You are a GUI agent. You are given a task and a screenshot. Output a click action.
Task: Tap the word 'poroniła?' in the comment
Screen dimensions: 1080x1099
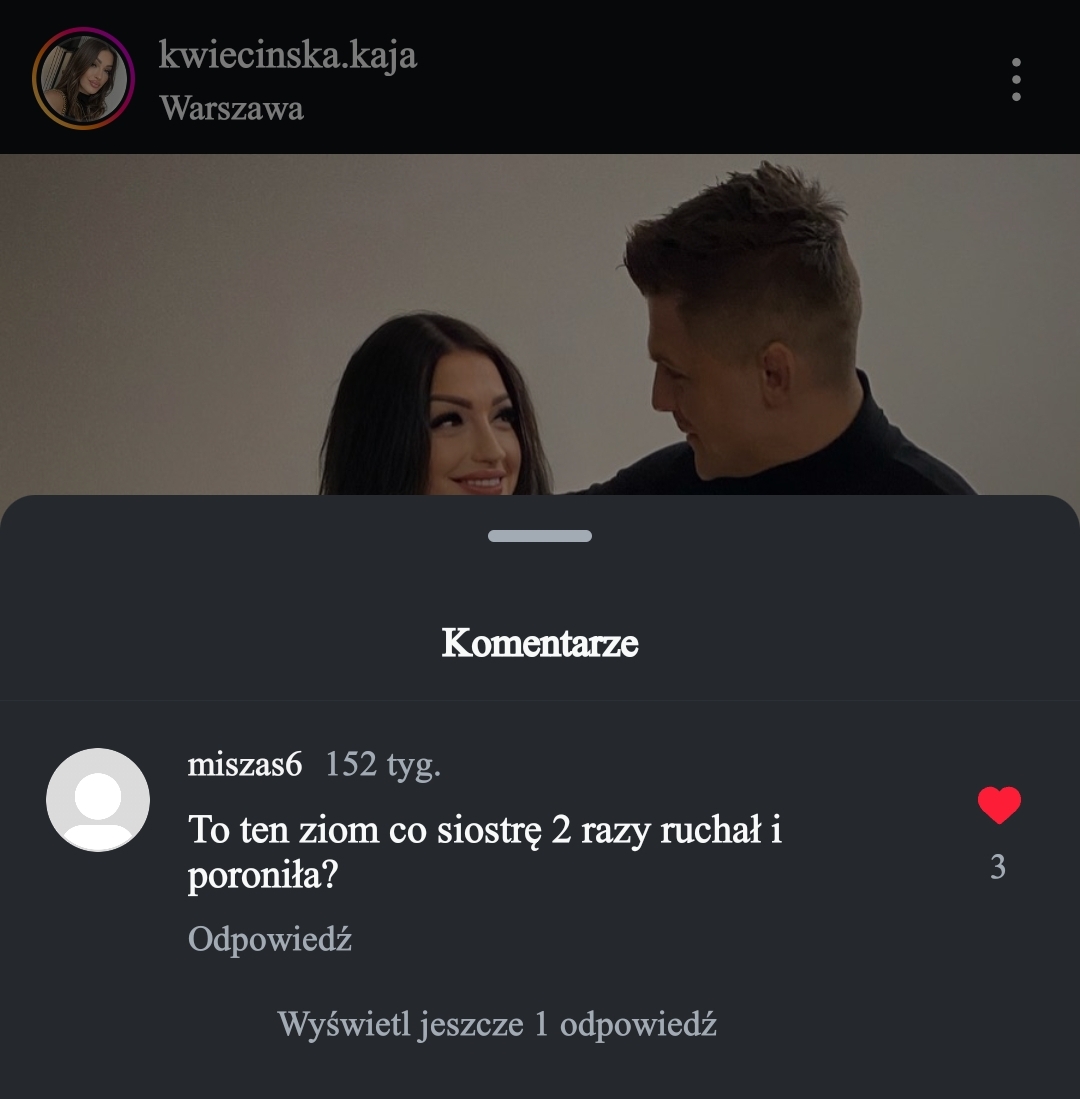(x=263, y=877)
